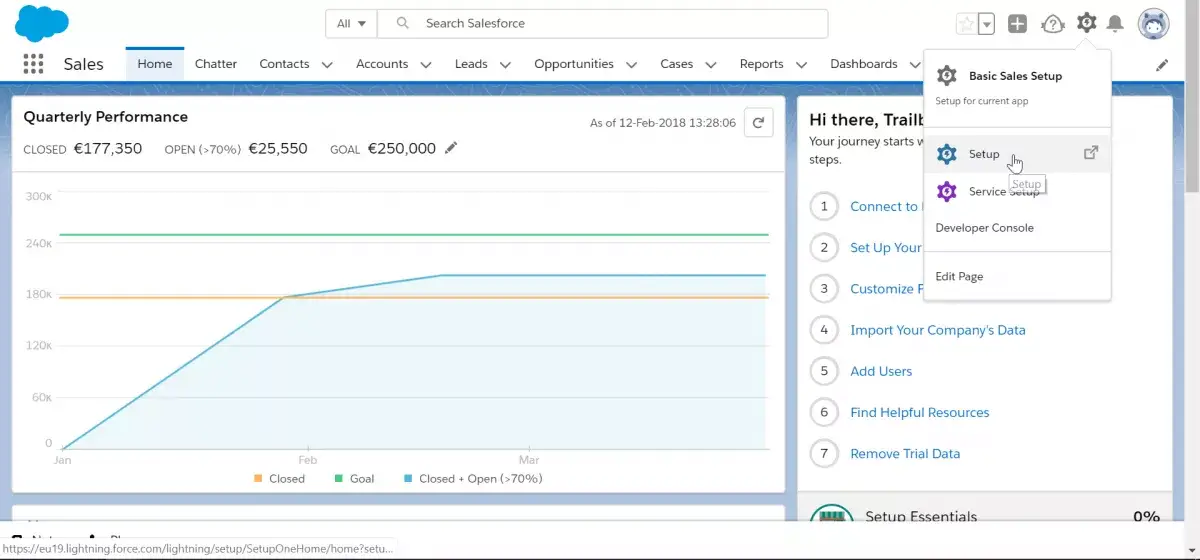Click the Setup gear icon in header
This screenshot has height=560, width=1200.
(x=1086, y=23)
